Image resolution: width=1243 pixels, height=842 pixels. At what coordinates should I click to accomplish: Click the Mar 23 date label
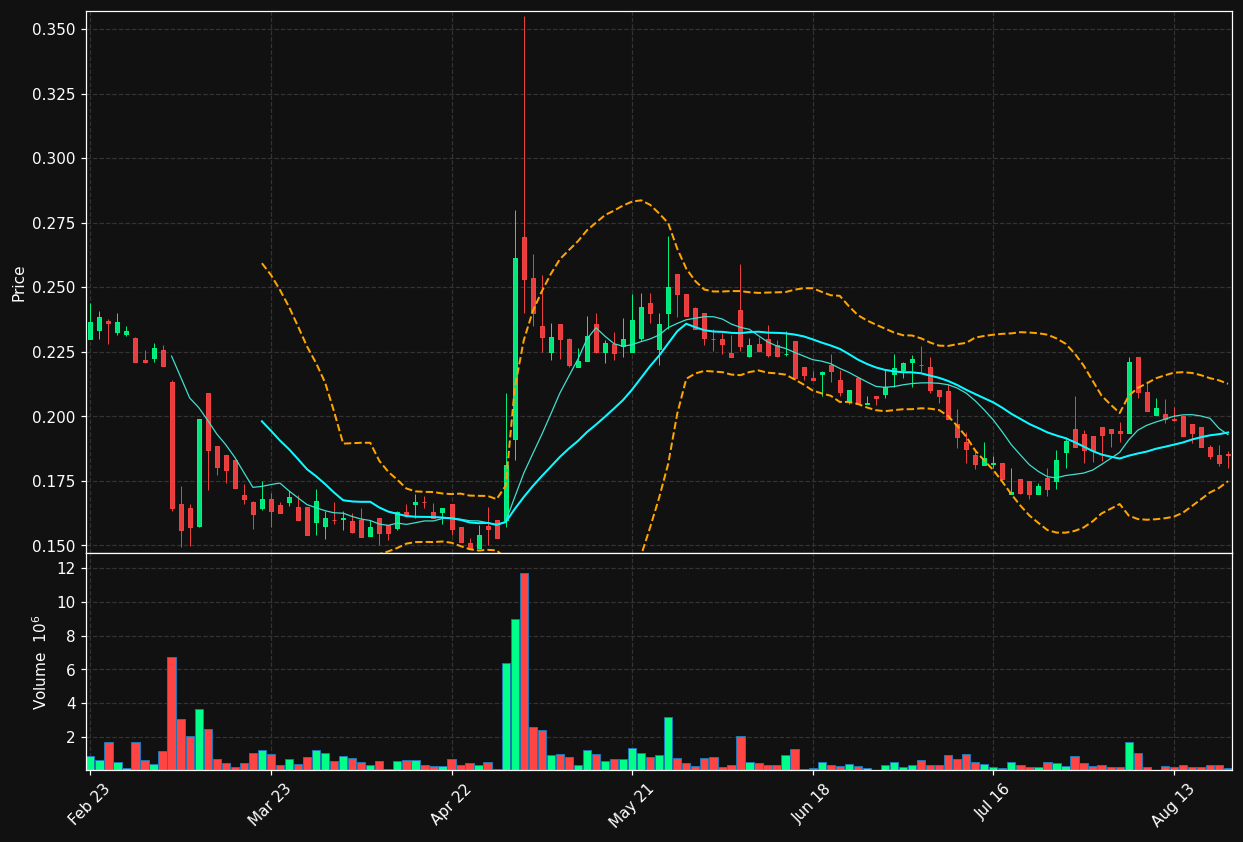[x=270, y=805]
